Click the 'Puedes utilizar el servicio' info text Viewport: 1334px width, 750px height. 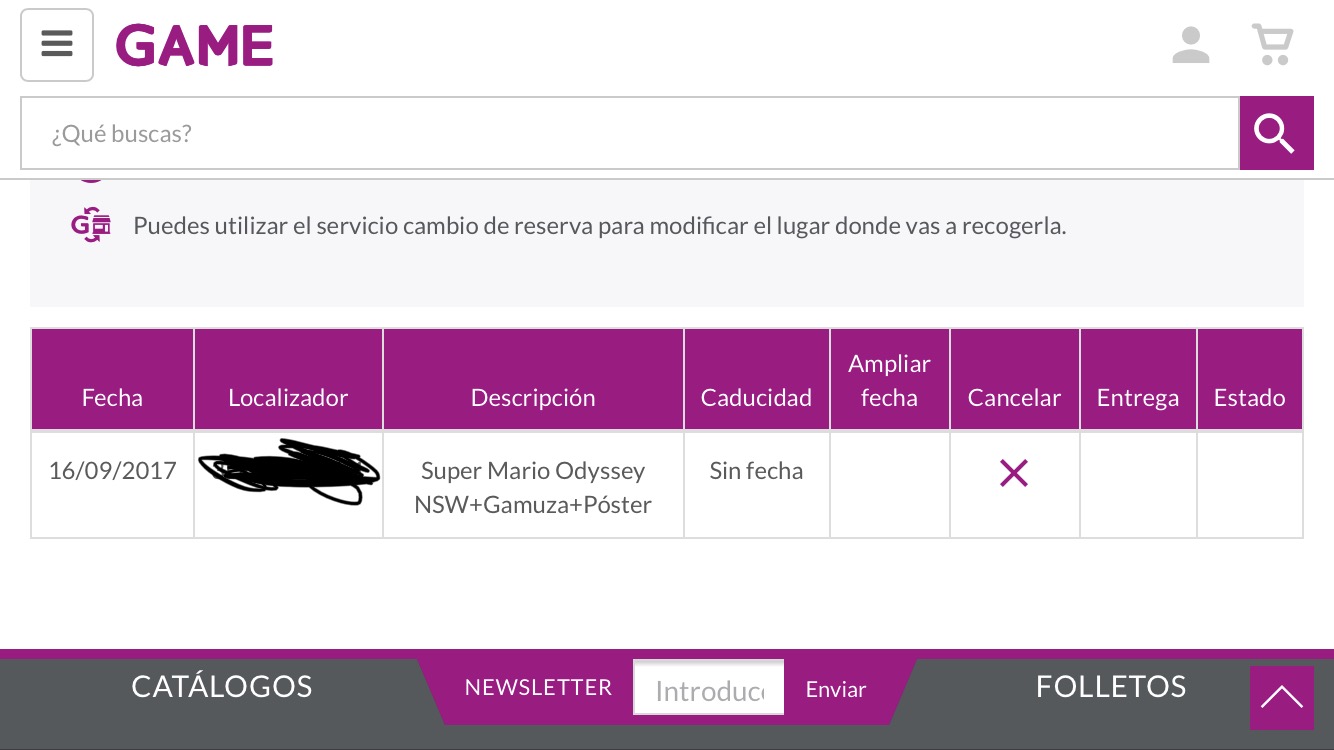(x=599, y=226)
